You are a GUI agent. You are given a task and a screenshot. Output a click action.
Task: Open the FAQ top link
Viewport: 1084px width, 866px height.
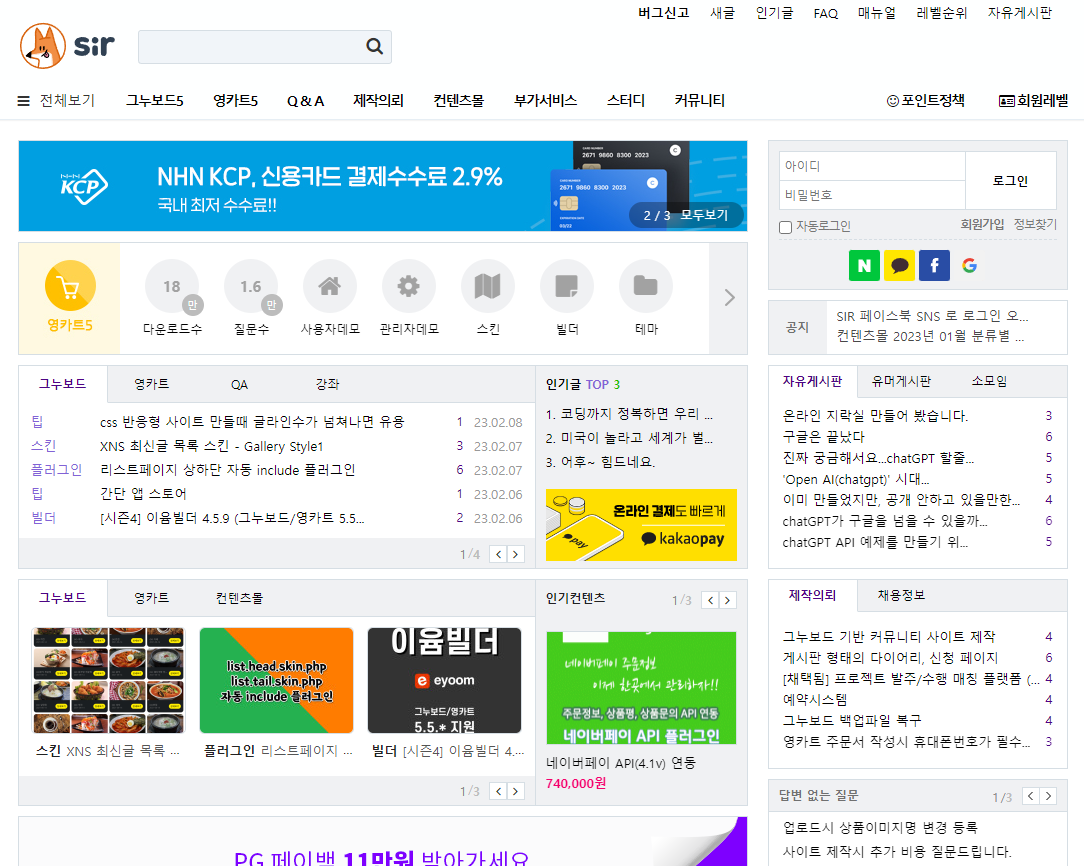click(825, 14)
